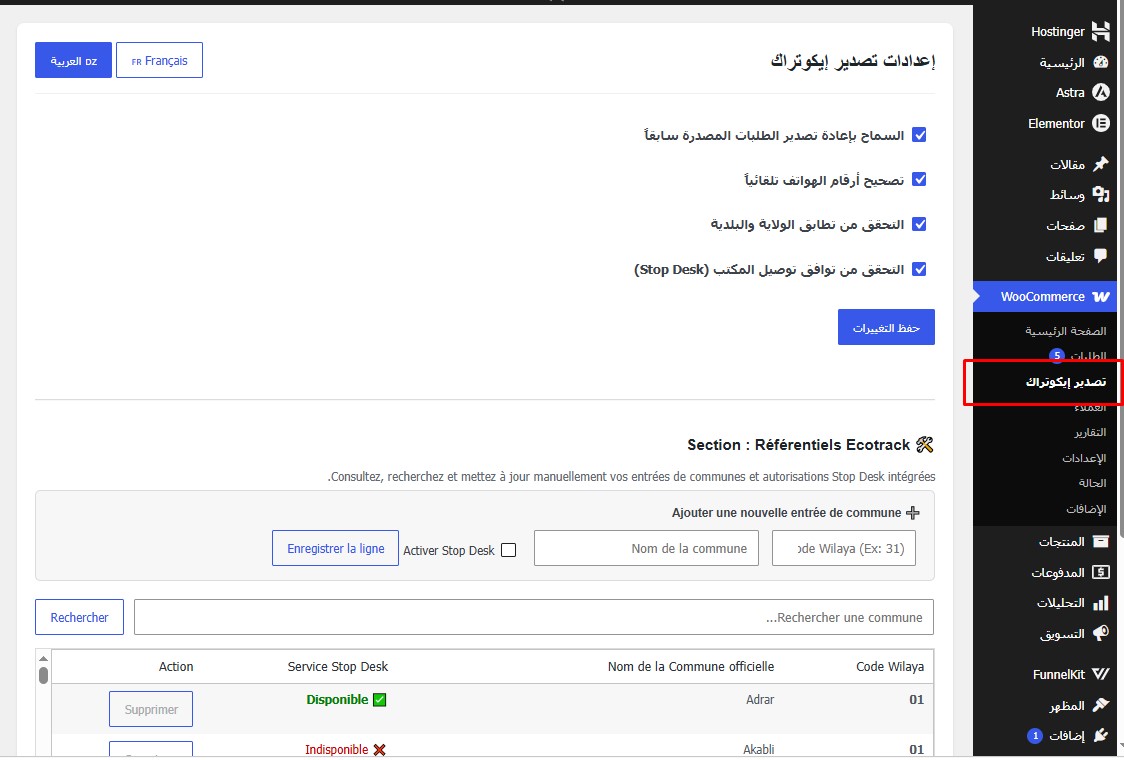Click the products icon for المنتجات
Screen dimensions: 1124x760
(x=1100, y=541)
